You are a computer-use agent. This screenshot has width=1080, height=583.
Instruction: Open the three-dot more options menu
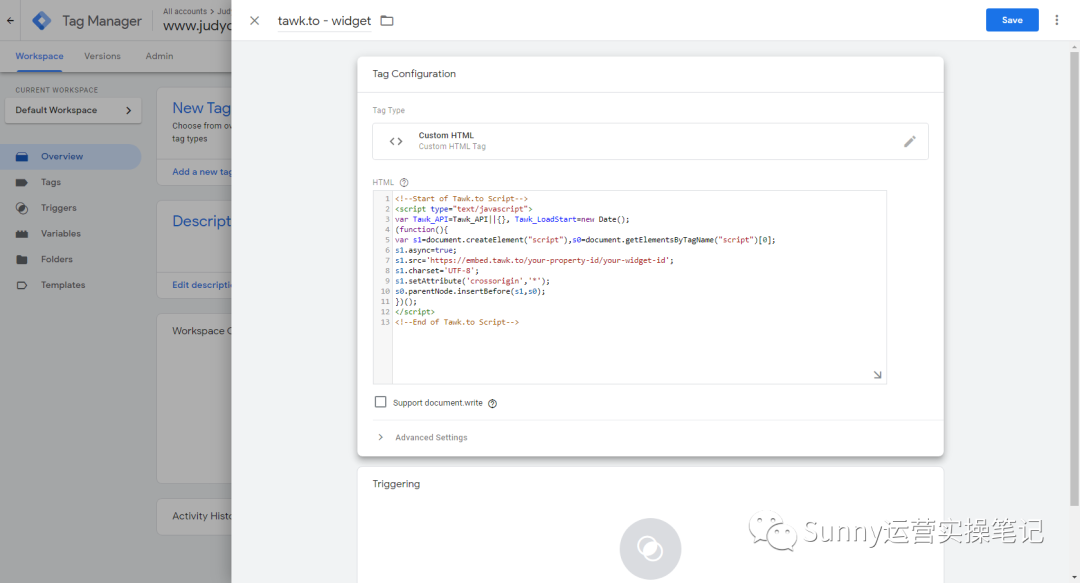[1056, 20]
